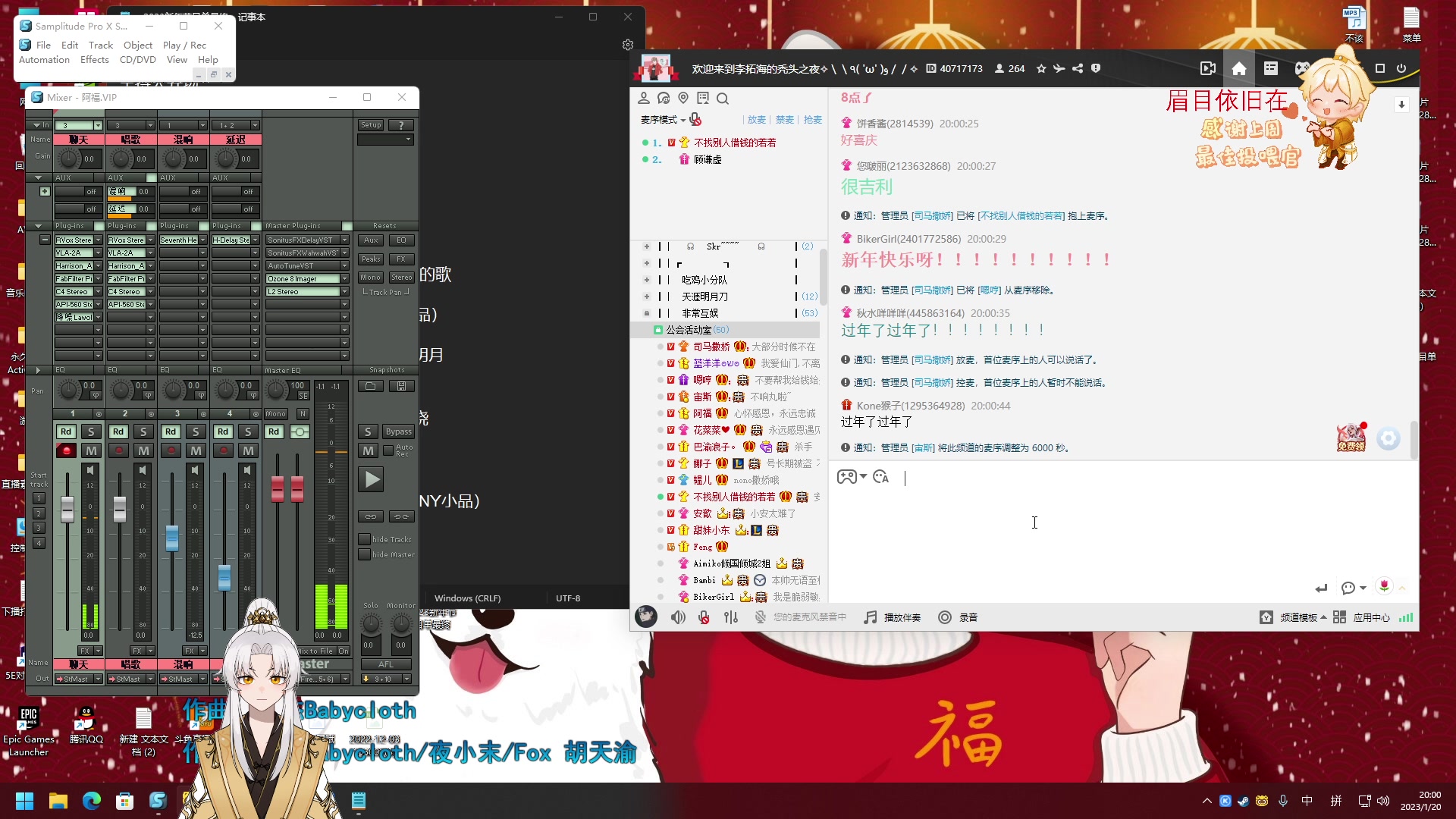Viewport: 1456px width, 819px height.
Task: Click the send enter-arrow icon in chat
Action: [1321, 588]
